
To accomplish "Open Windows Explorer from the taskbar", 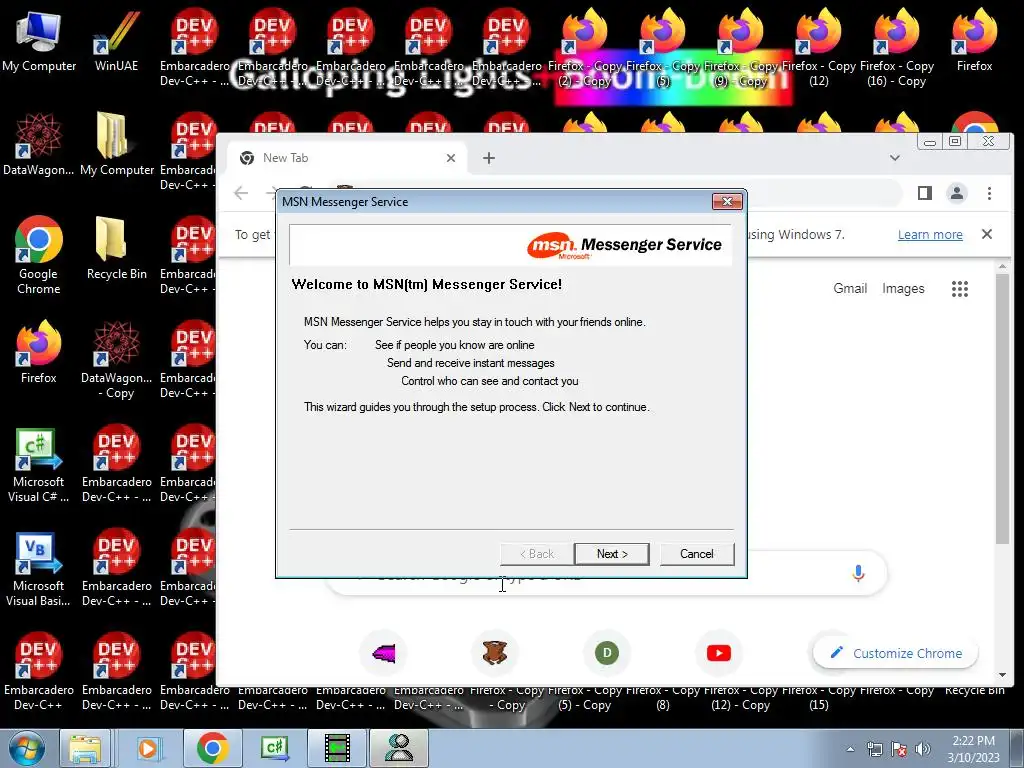I will (86, 748).
